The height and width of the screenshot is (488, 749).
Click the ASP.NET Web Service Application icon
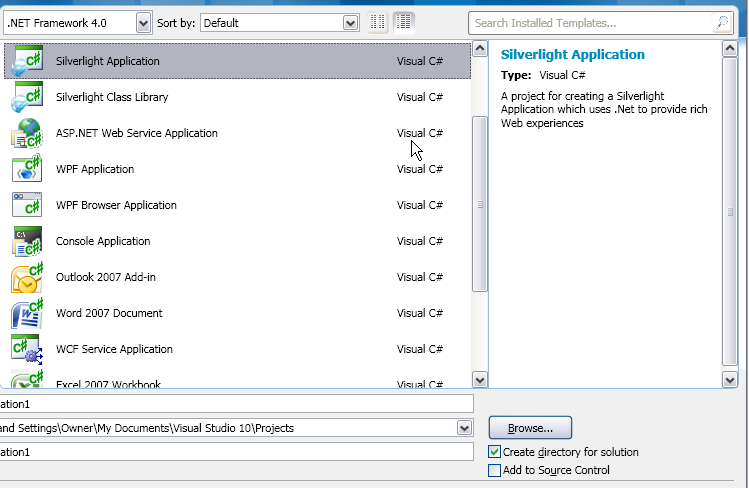pos(27,133)
